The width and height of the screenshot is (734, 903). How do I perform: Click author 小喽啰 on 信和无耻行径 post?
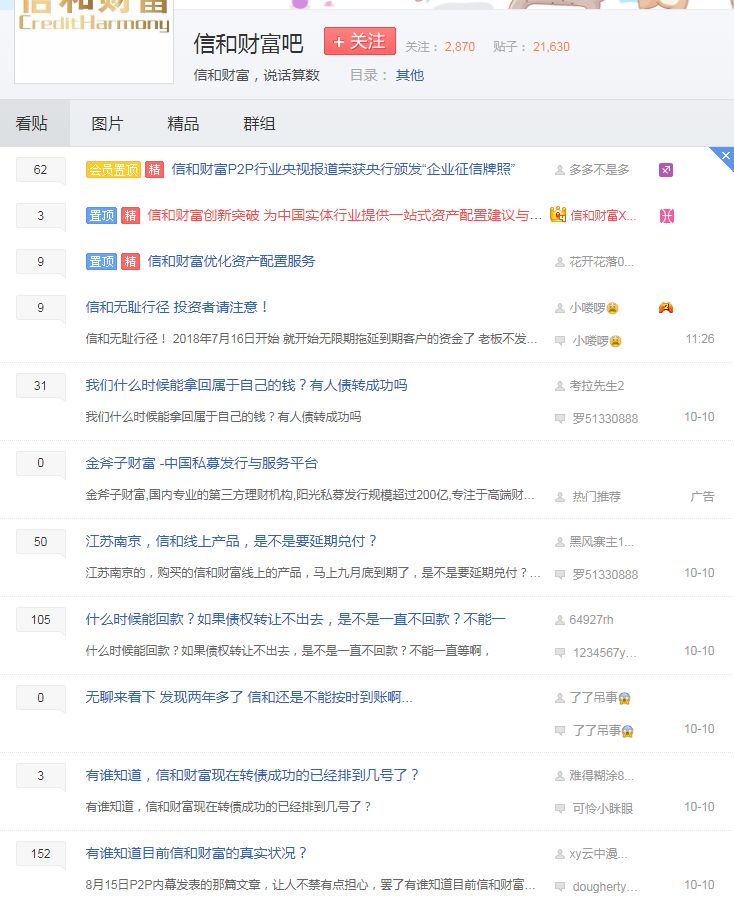point(594,308)
